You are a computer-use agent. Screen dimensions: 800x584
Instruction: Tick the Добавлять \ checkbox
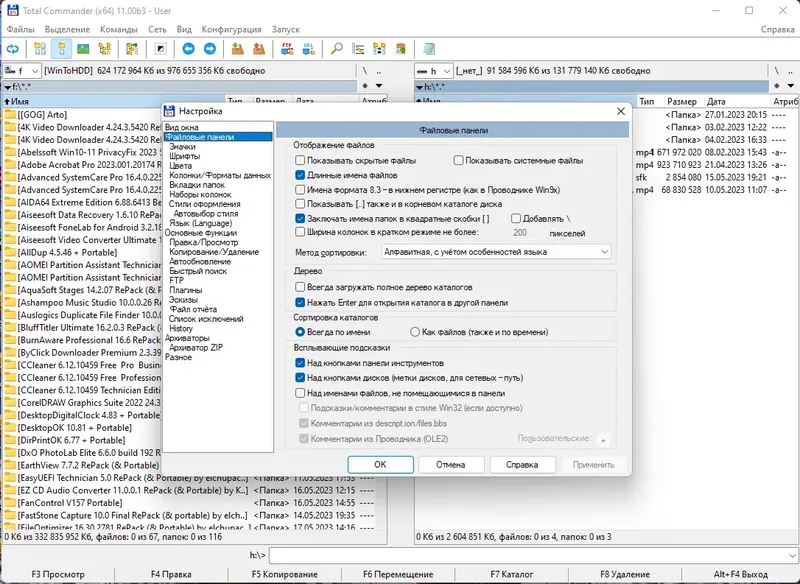coord(516,218)
